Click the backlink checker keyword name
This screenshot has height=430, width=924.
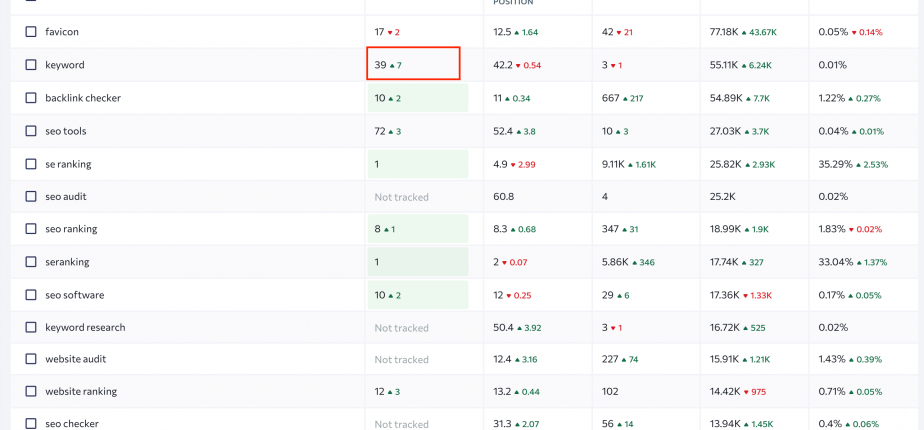(83, 98)
